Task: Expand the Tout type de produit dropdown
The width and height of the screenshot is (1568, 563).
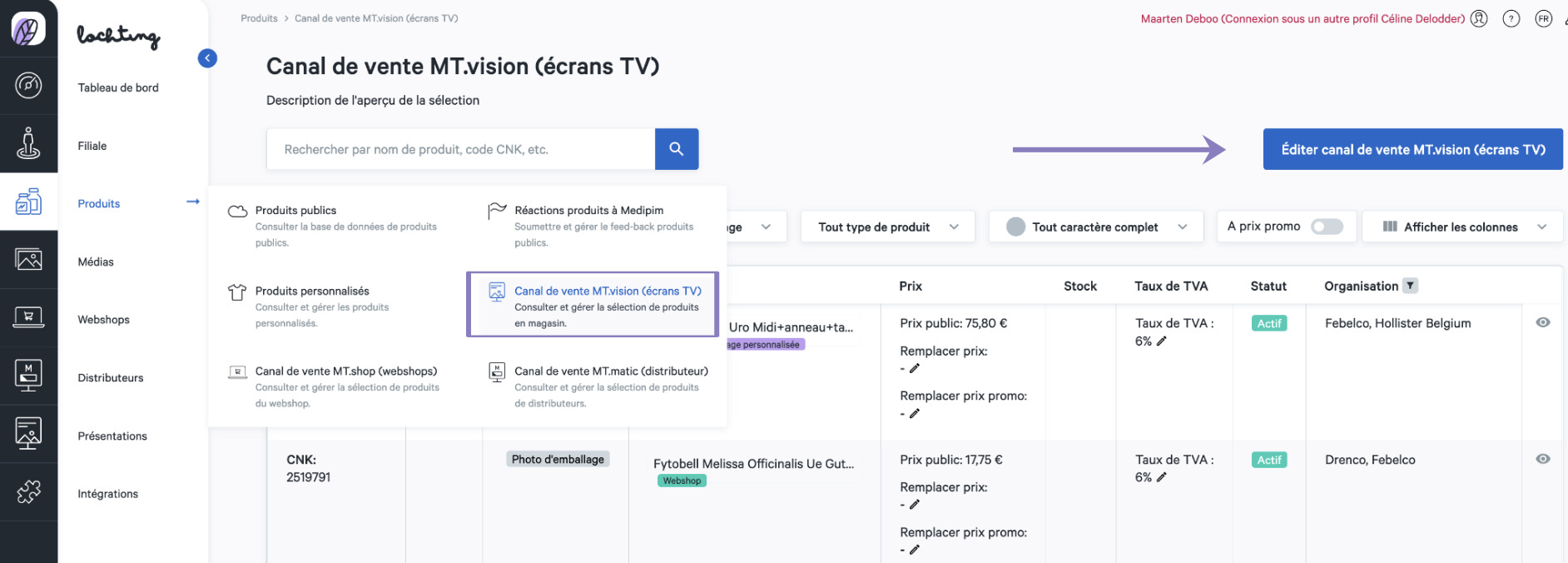Action: [x=888, y=227]
